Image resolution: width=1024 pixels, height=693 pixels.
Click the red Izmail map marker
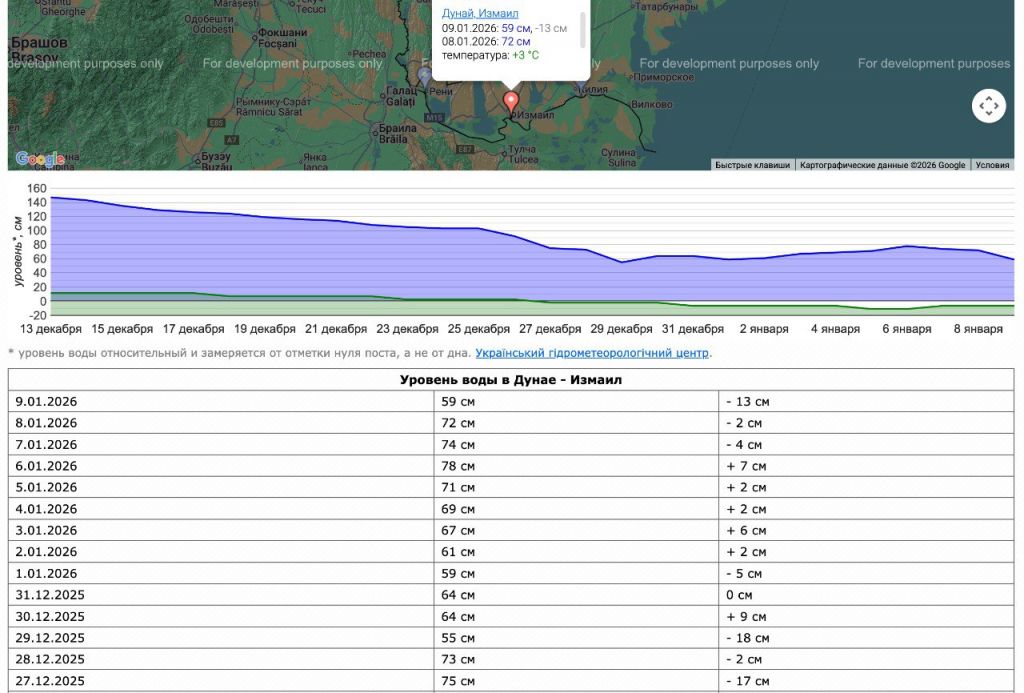click(511, 102)
